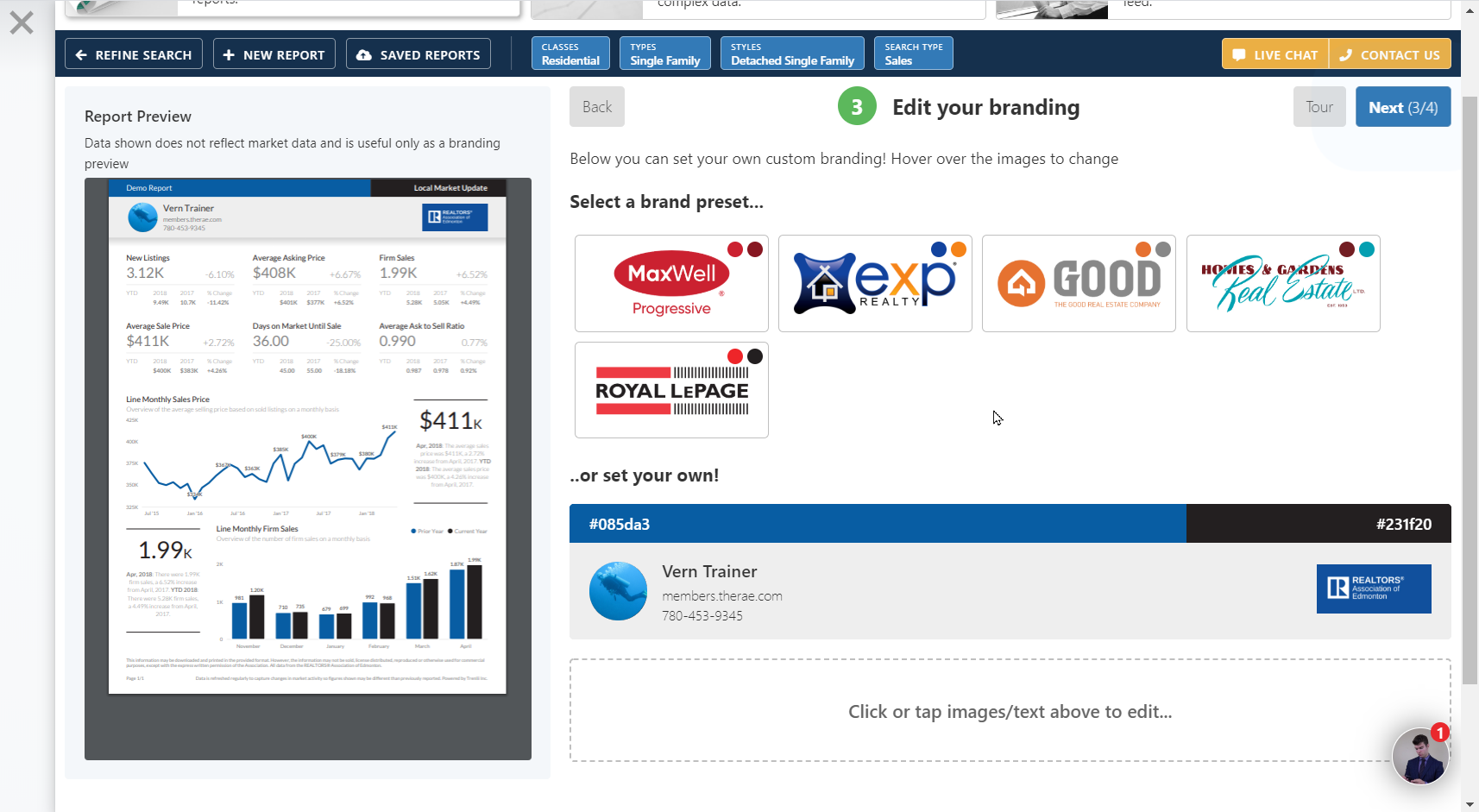Open Saved Reports
The width and height of the screenshot is (1479, 812).
pos(419,54)
